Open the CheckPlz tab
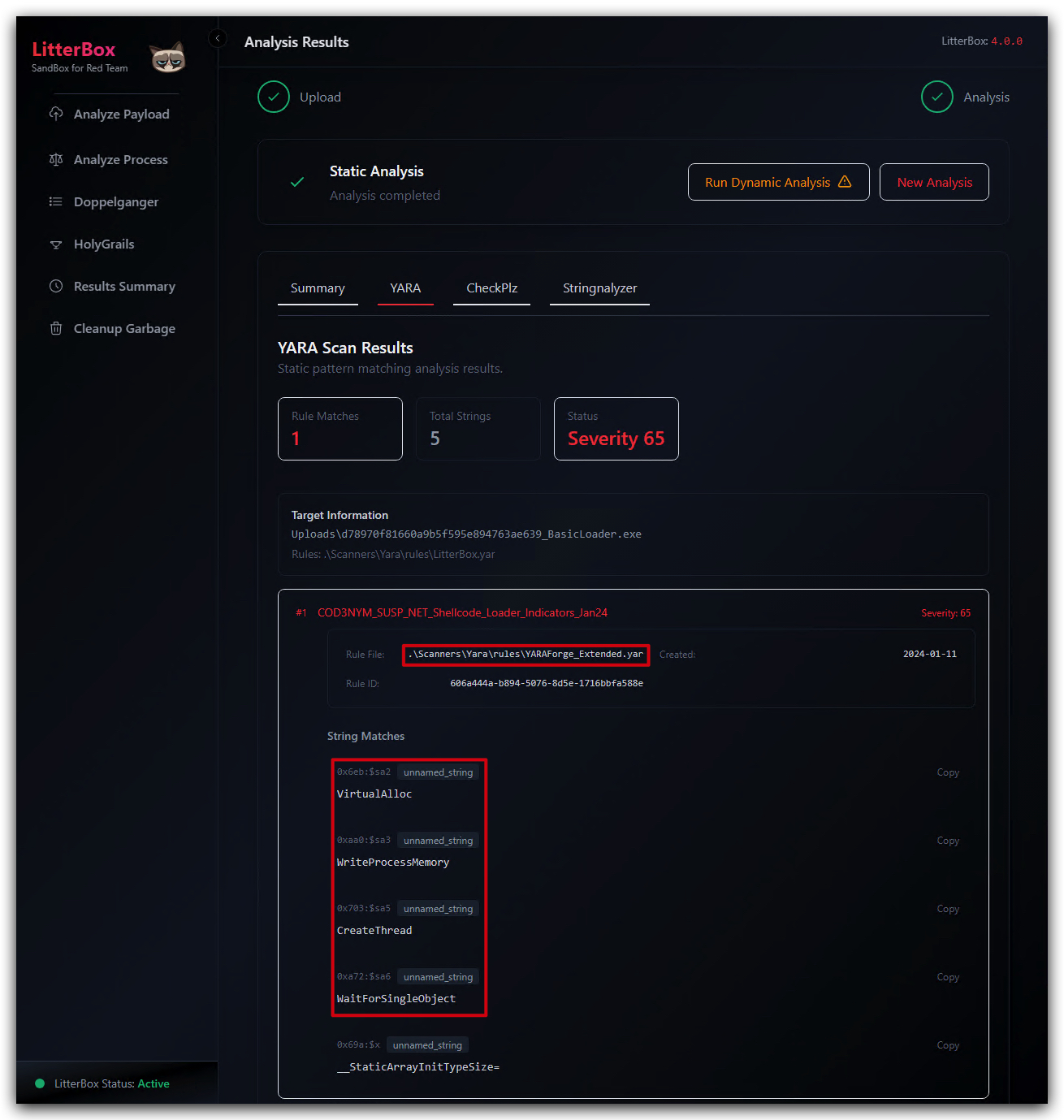The width and height of the screenshot is (1064, 1120). coord(491,288)
